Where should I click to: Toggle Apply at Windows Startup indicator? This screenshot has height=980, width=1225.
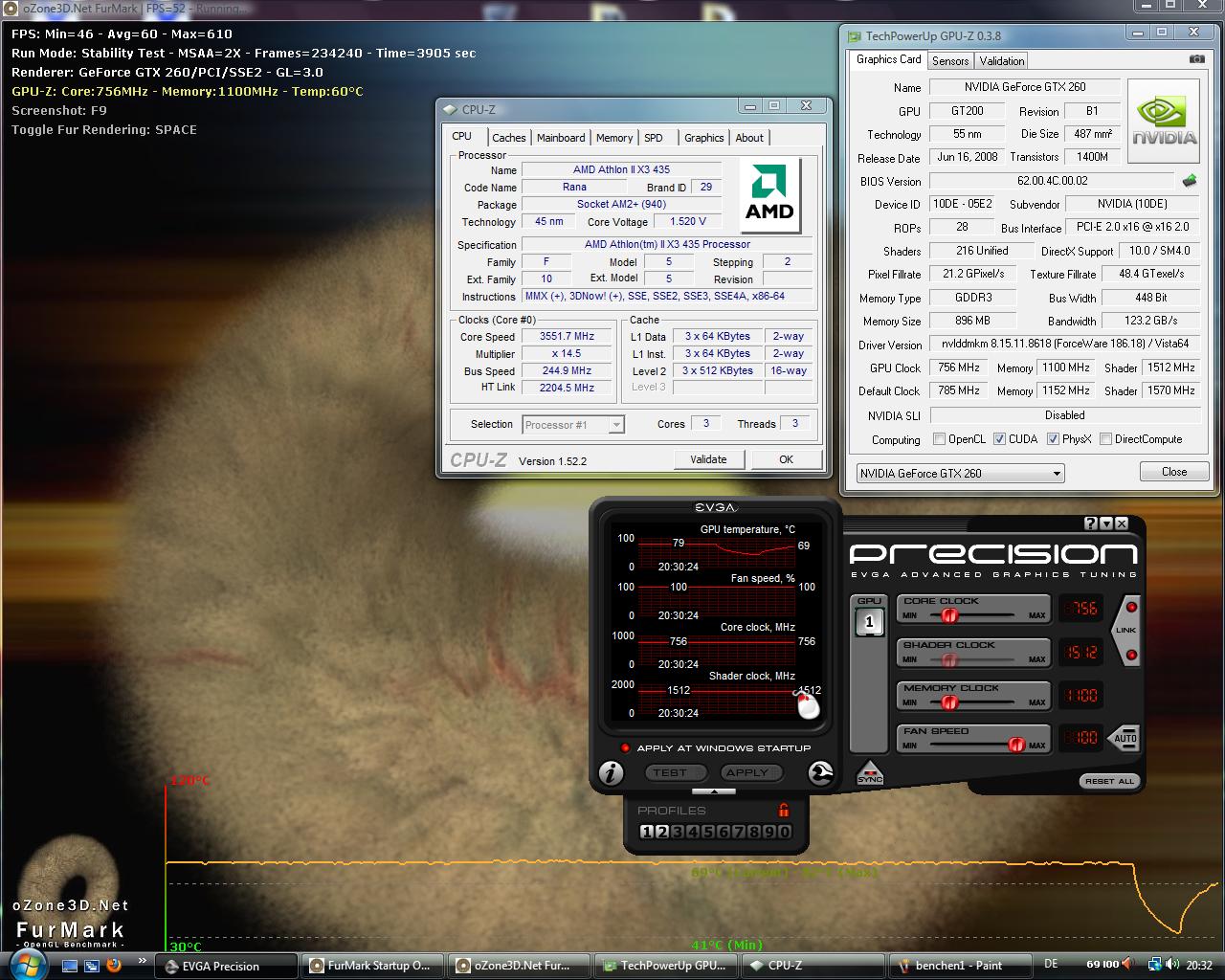[x=625, y=747]
